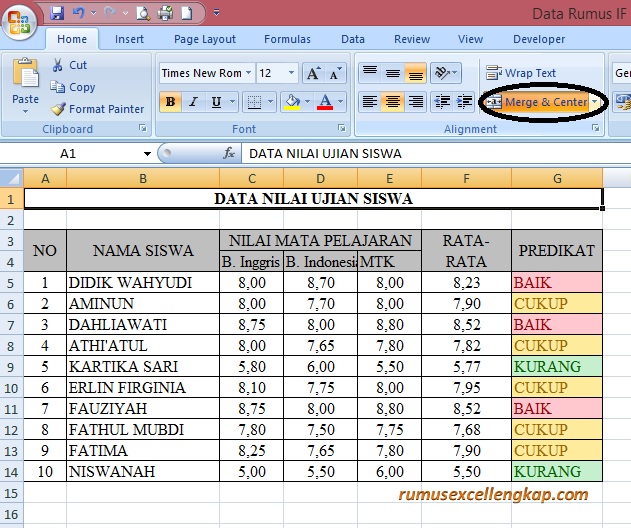
Task: Open the fill color dropdown arrow
Action: [307, 102]
